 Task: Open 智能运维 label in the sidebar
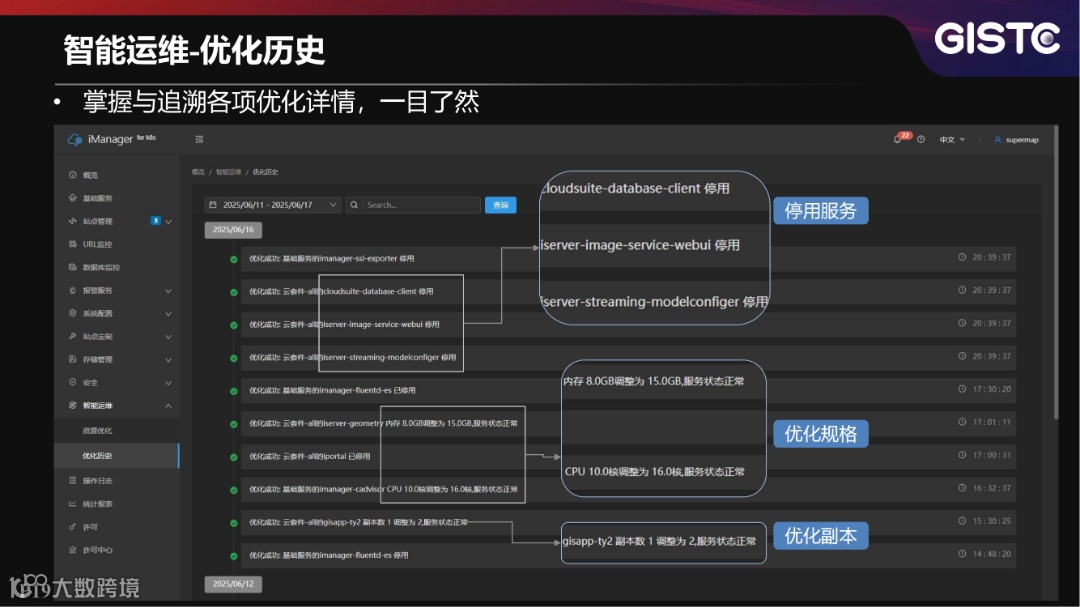[97, 406]
